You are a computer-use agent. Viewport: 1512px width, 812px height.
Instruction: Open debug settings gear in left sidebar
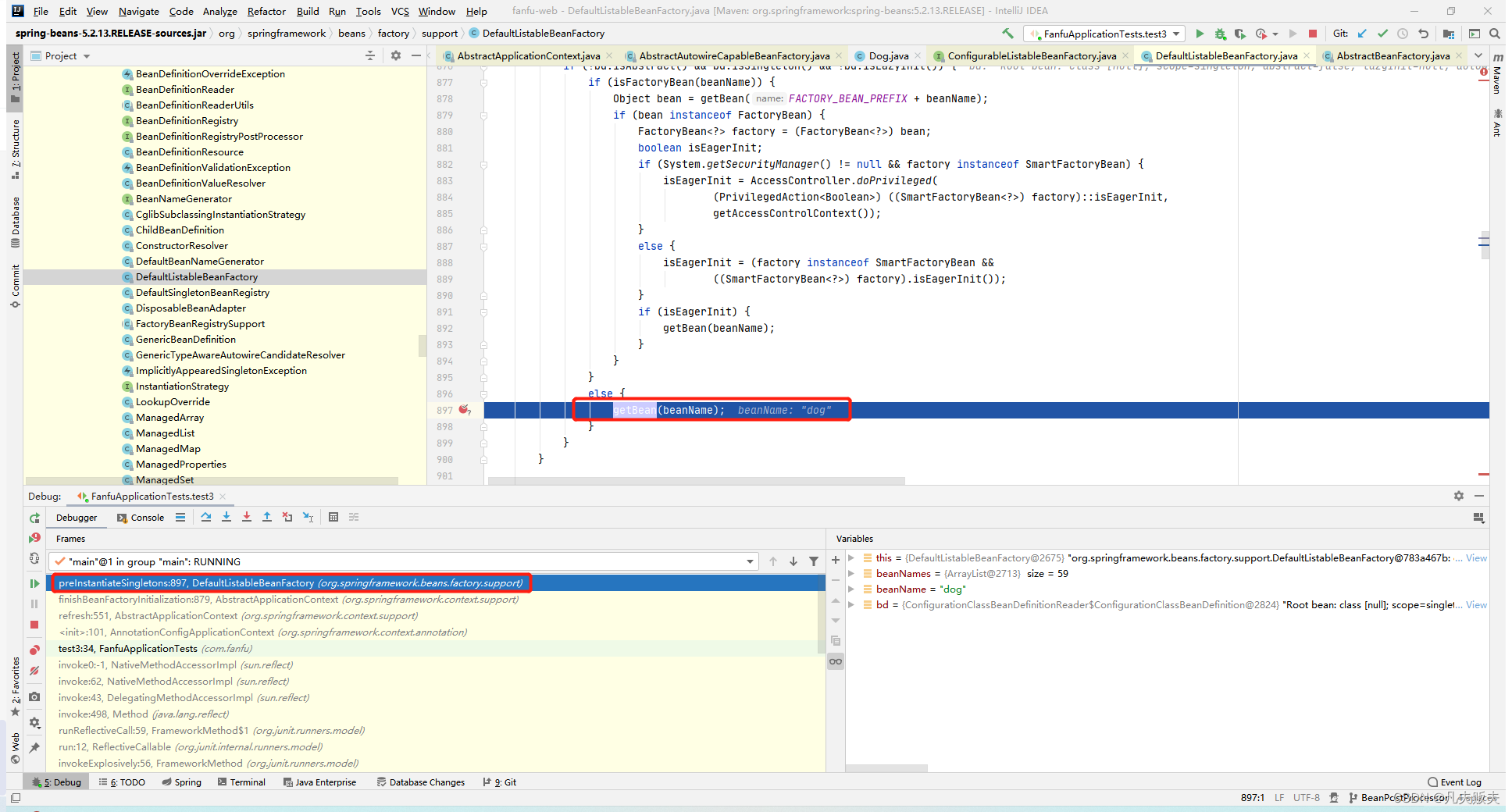point(34,723)
